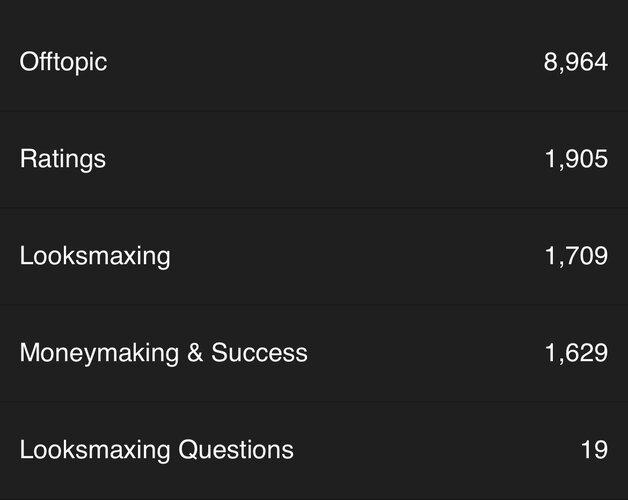This screenshot has height=500, width=628.
Task: Click the 8,964 count next to Offtopic
Action: point(576,62)
